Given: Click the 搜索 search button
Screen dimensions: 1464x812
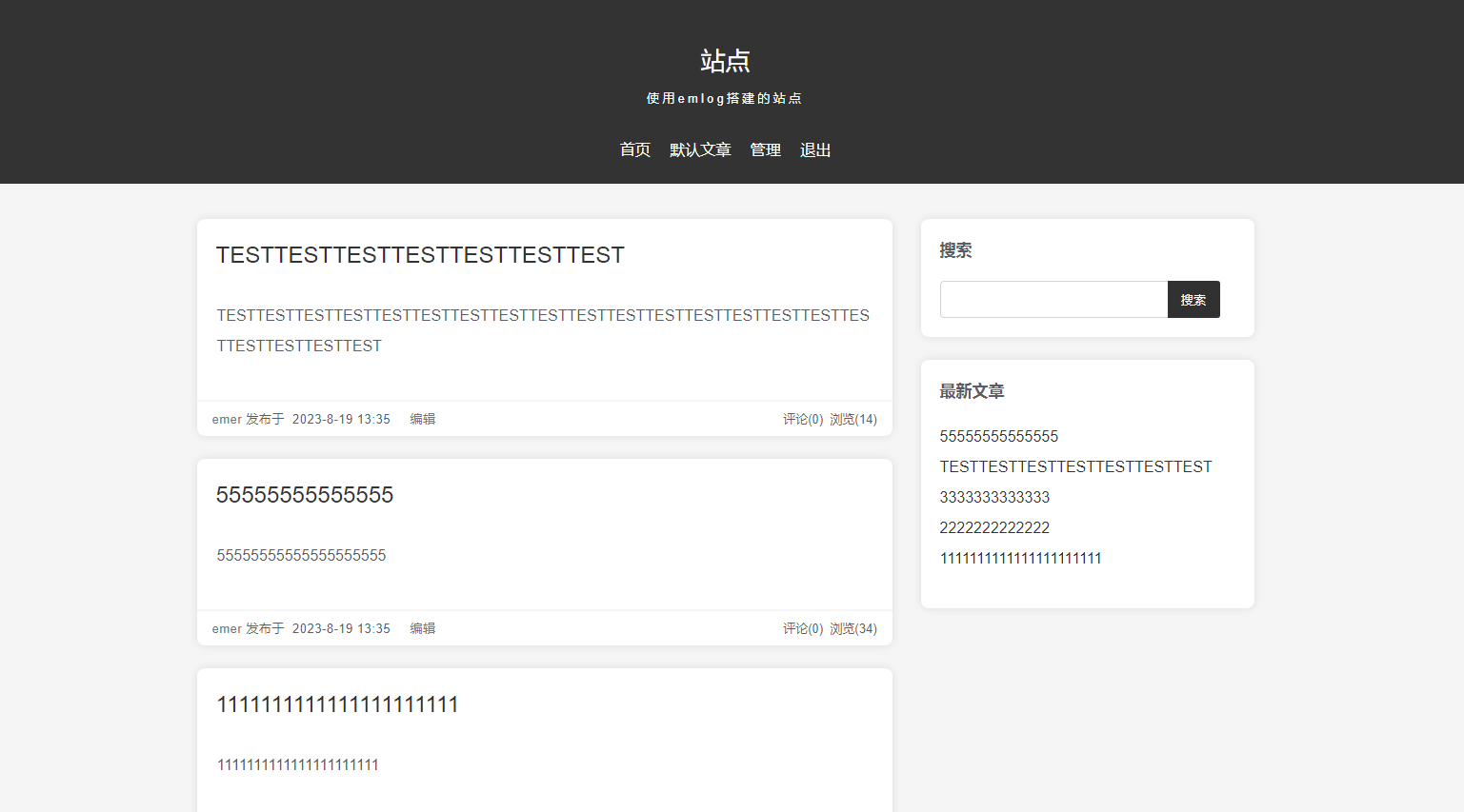Looking at the screenshot, I should tap(1193, 299).
